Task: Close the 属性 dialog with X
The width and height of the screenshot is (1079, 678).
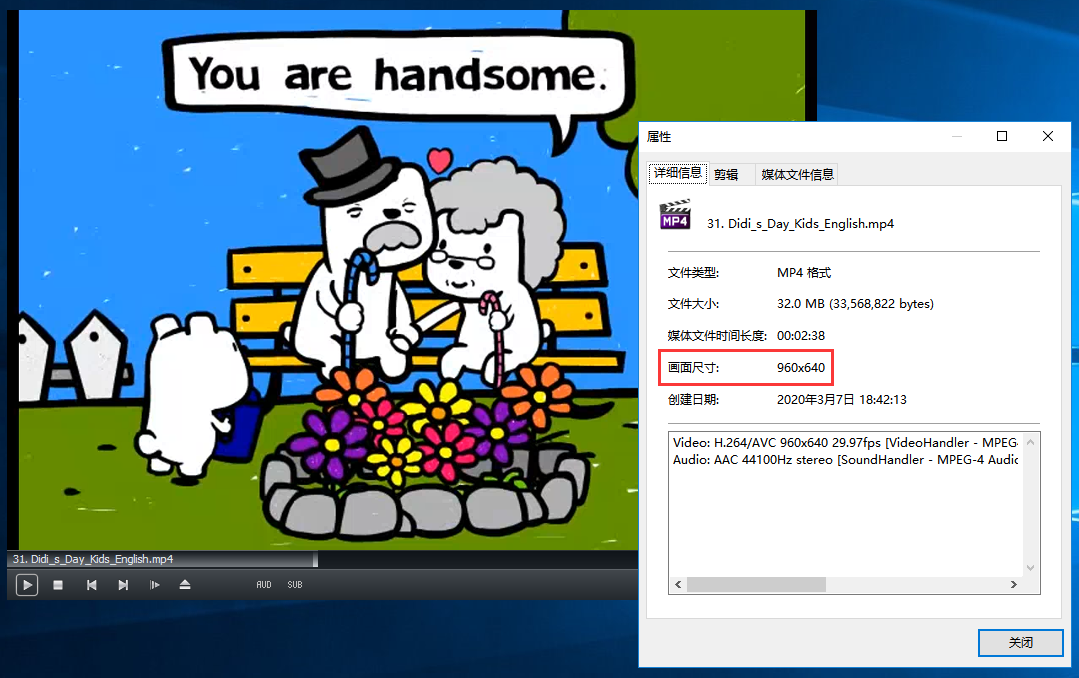Action: click(1047, 136)
